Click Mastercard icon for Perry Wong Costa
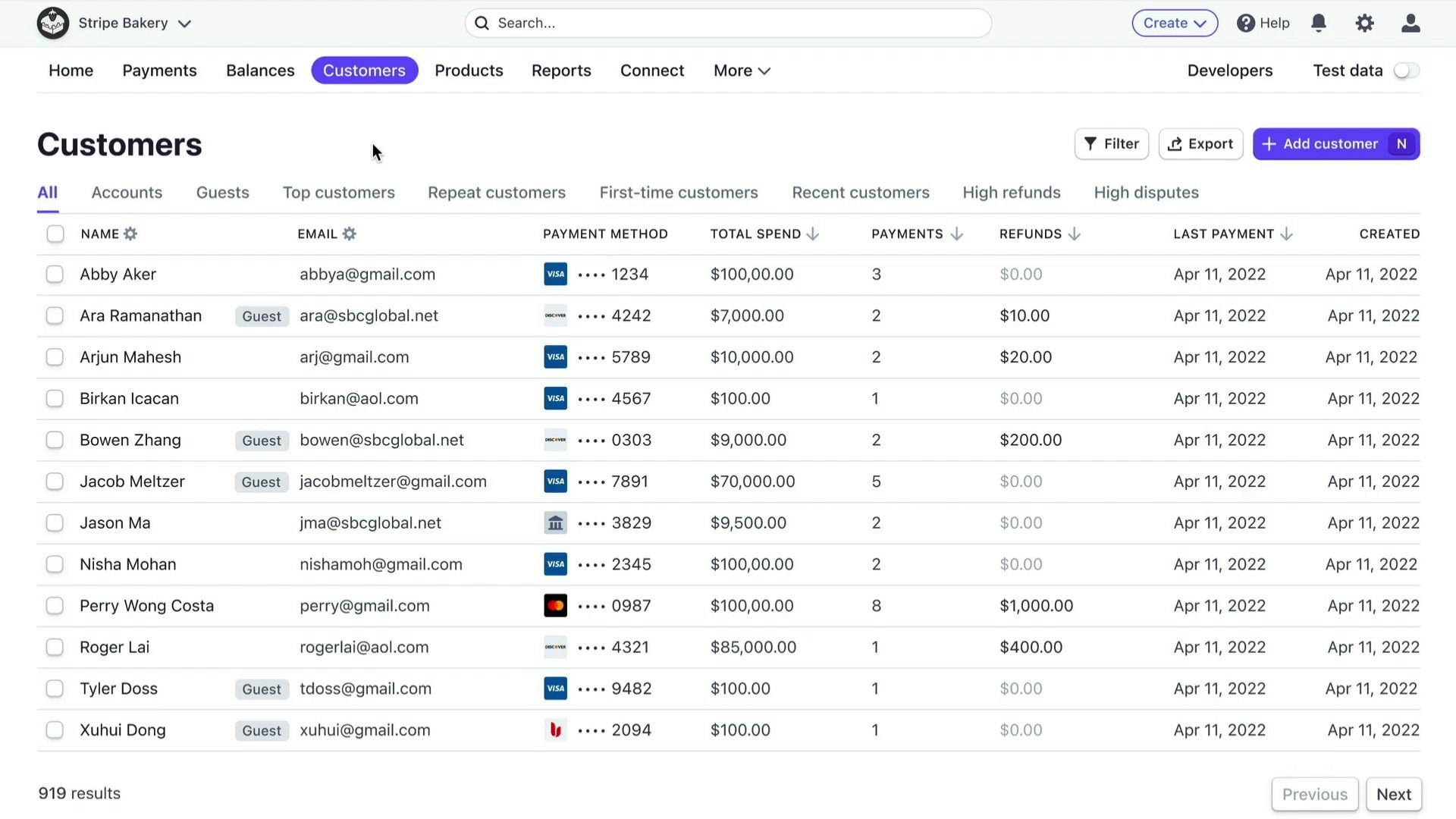The height and width of the screenshot is (819, 1456). tap(555, 606)
